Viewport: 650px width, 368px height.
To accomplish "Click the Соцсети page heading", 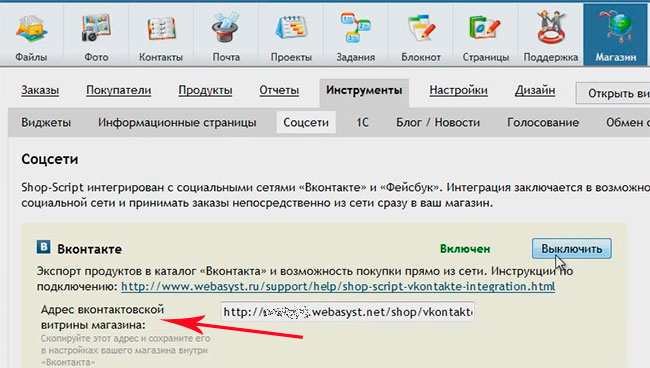I will 50,159.
